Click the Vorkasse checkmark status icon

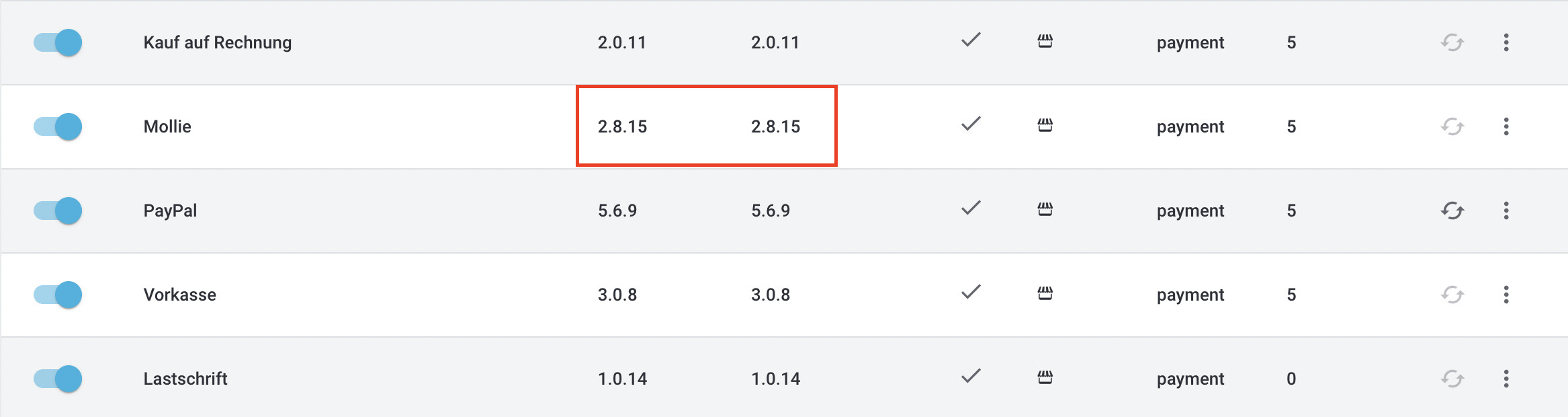[971, 292]
